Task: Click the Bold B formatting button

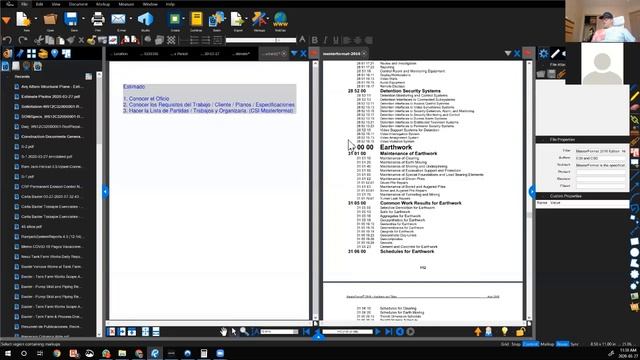Action: (x=314, y=40)
